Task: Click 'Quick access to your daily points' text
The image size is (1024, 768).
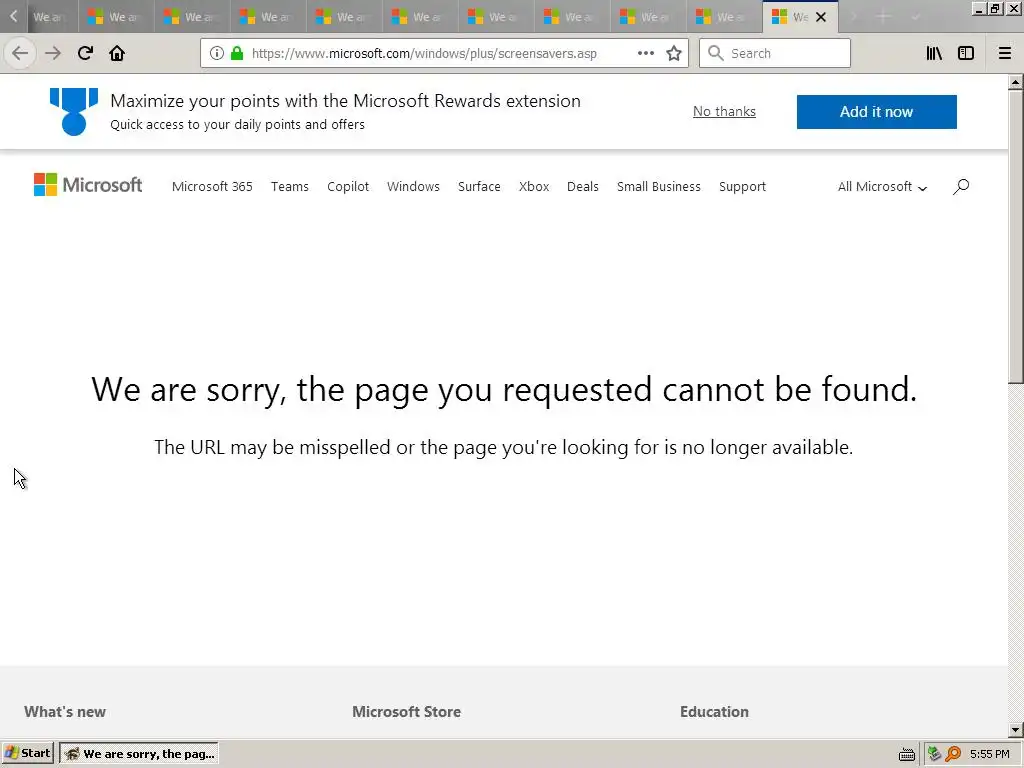Action: click(238, 125)
